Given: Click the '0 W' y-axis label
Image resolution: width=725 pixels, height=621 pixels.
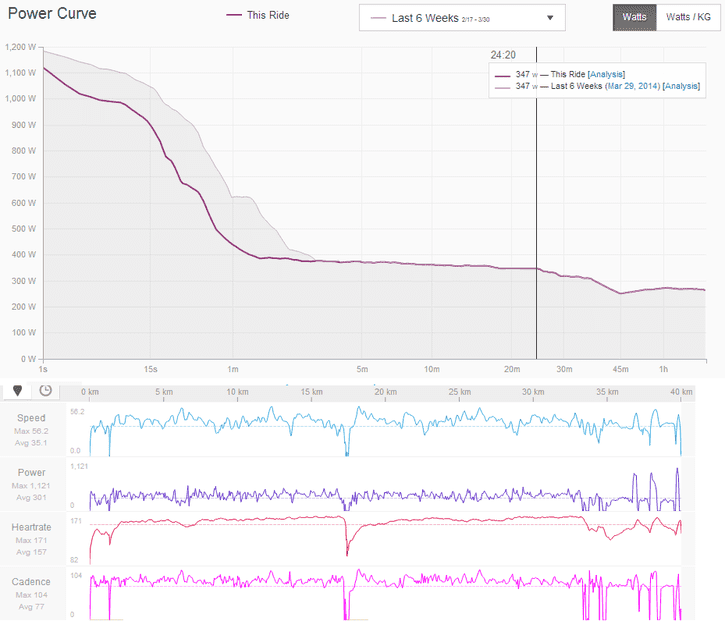Looking at the screenshot, I should tap(28, 359).
